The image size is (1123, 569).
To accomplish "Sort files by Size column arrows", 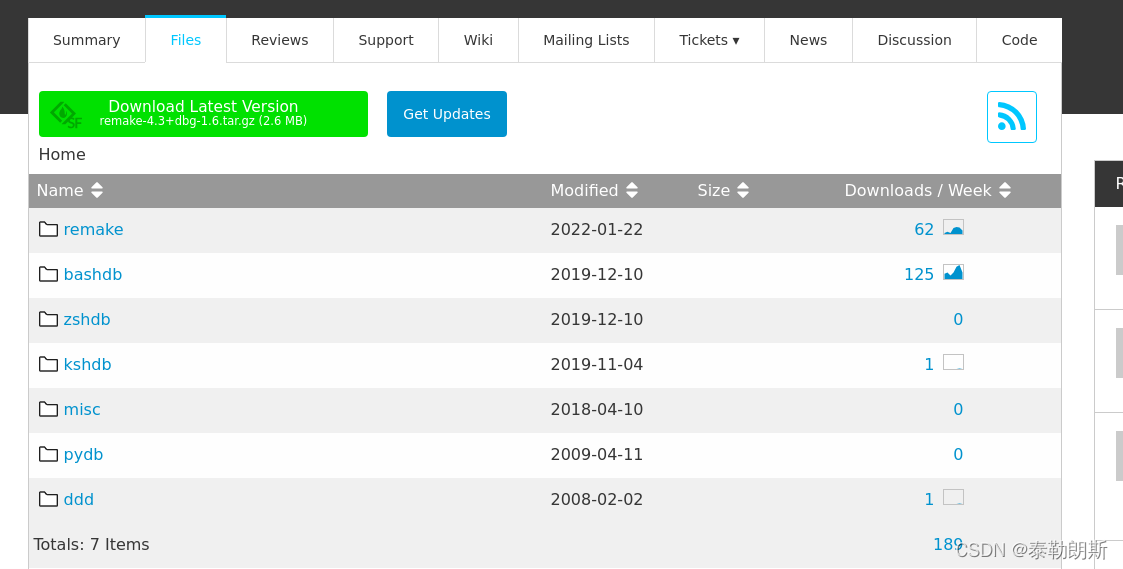I will [x=743, y=191].
